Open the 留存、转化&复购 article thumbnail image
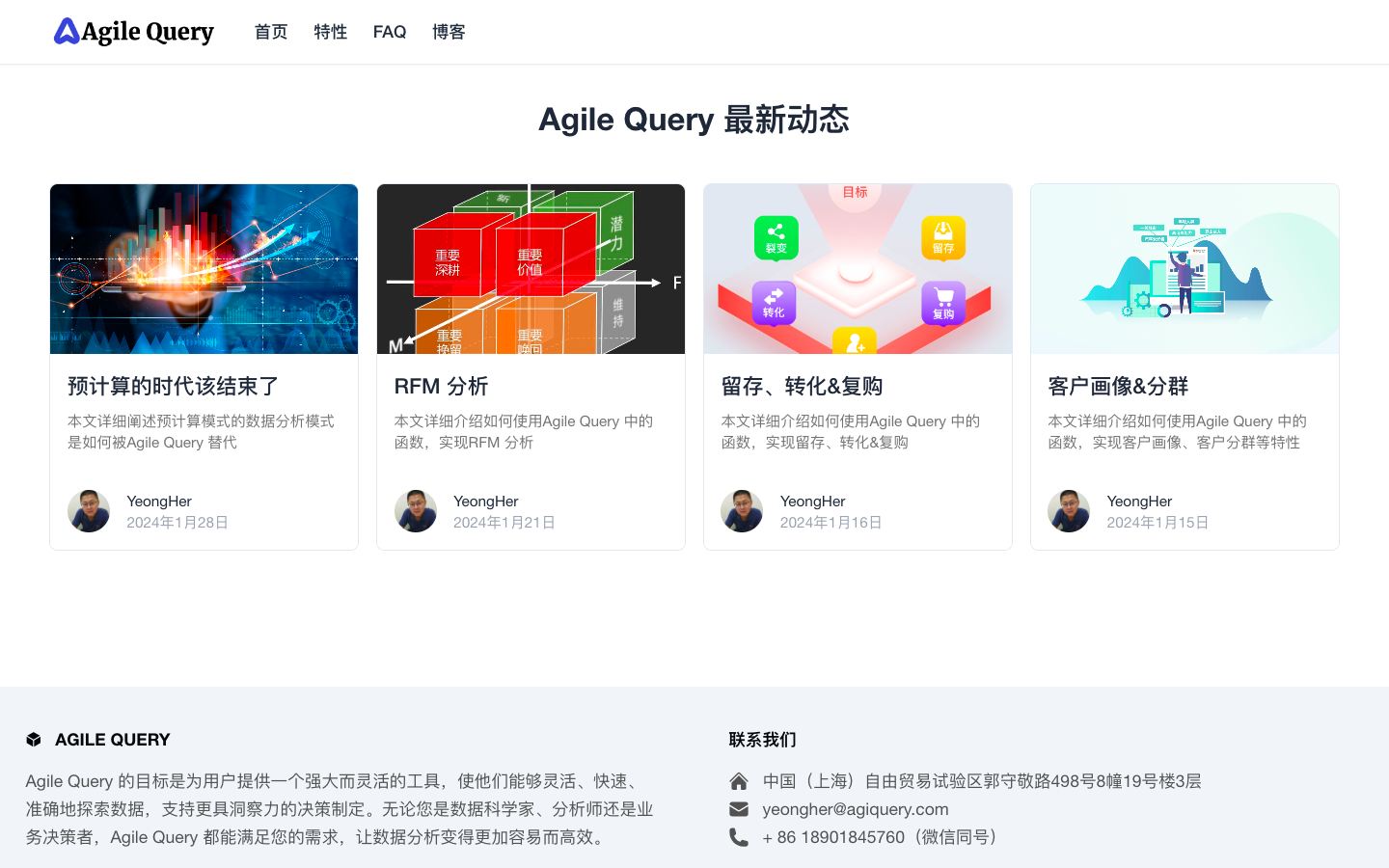This screenshot has width=1389, height=868. click(858, 269)
